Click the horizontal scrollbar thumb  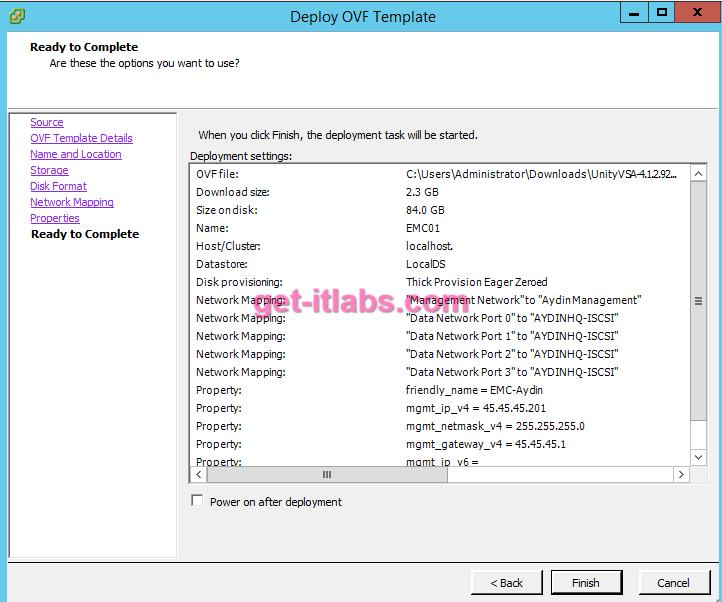coord(326,475)
